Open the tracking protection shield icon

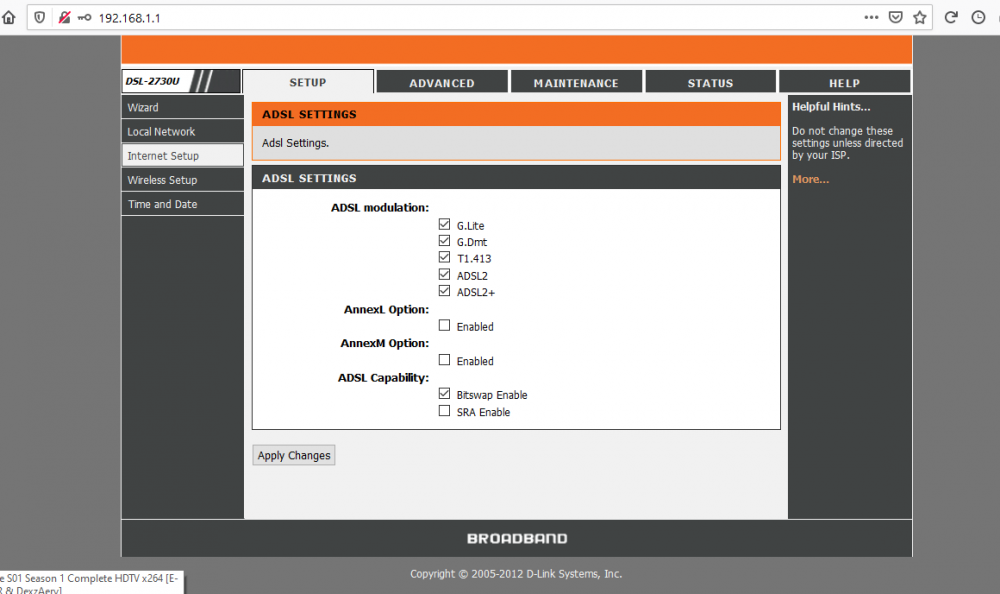click(x=39, y=17)
